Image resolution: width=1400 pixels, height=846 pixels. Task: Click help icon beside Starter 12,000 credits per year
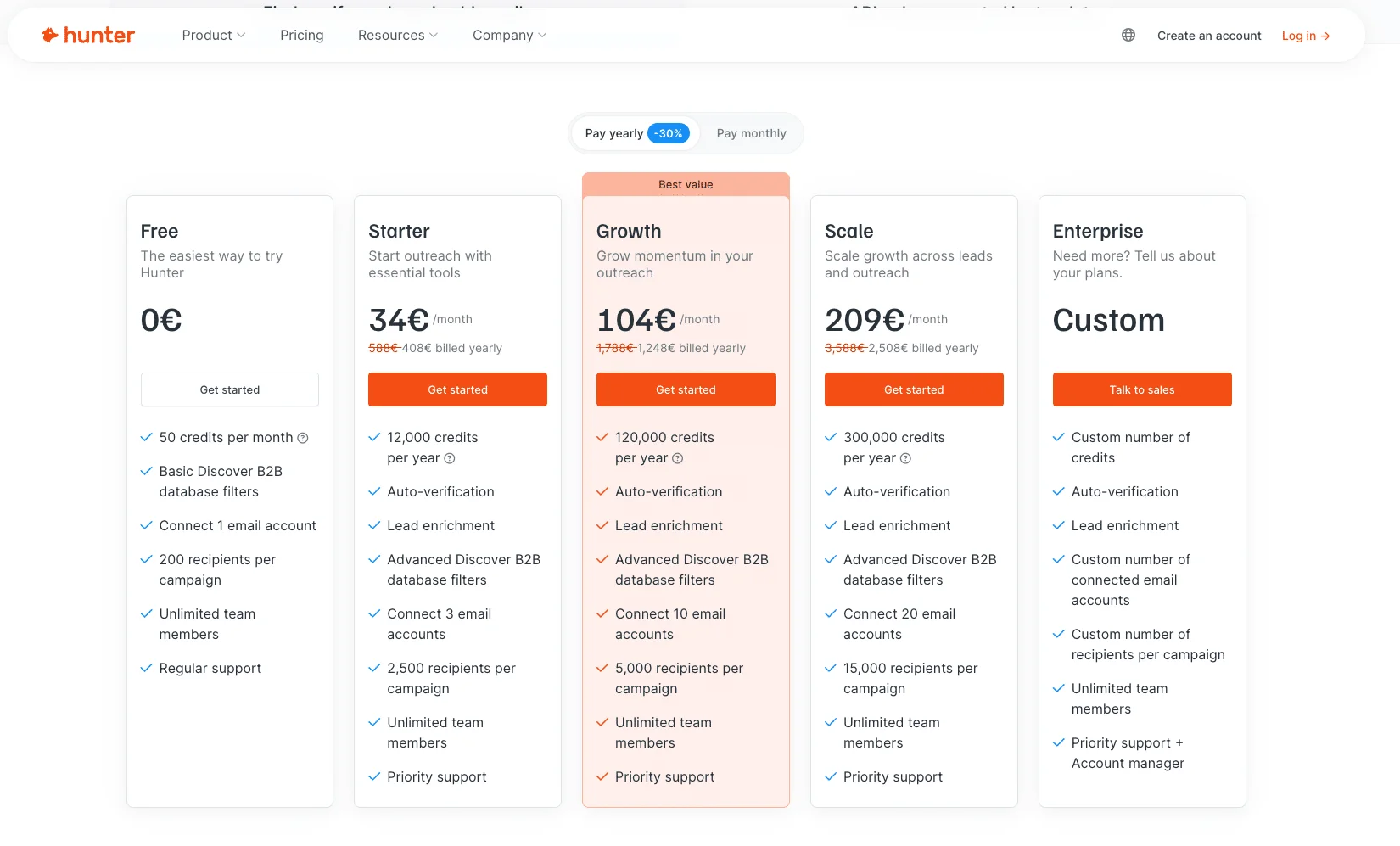(450, 458)
